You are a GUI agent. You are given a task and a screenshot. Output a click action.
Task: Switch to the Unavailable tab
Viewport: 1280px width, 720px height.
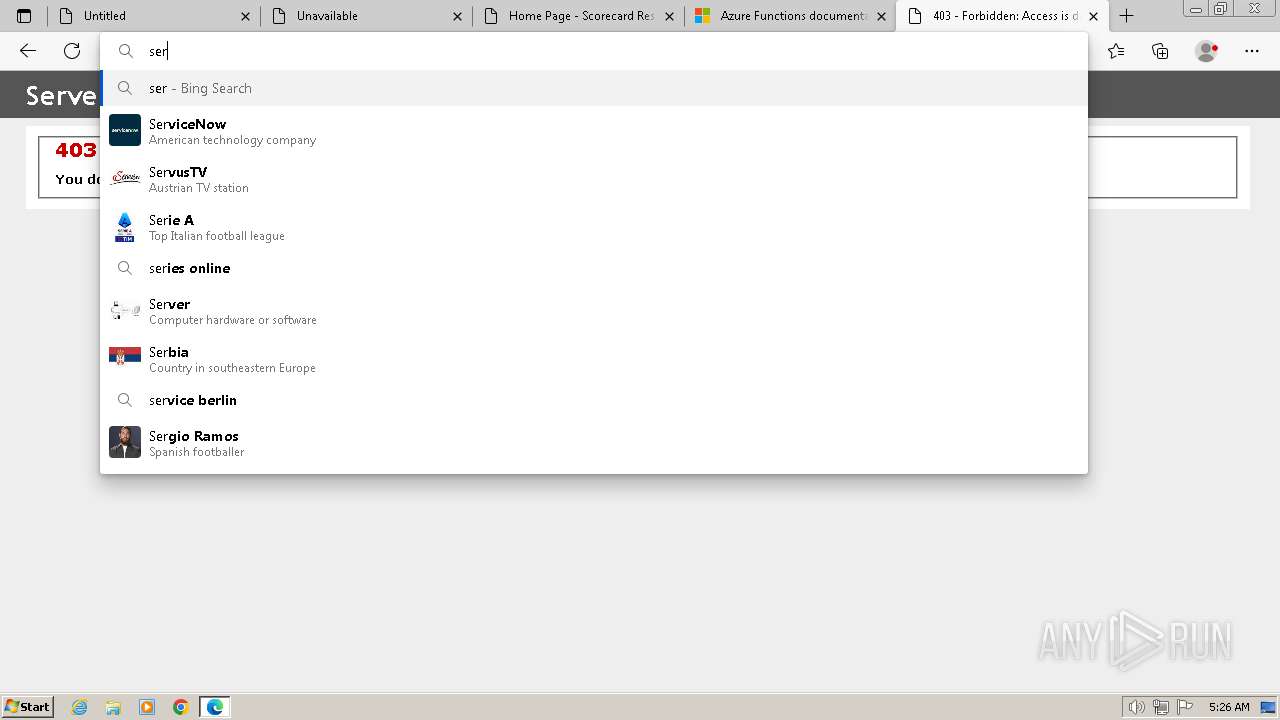[x=366, y=16]
